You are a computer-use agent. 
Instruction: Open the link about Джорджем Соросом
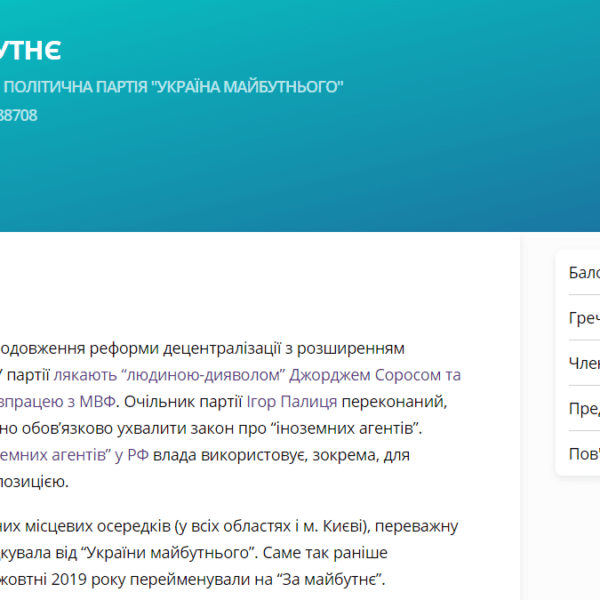click(x=257, y=375)
